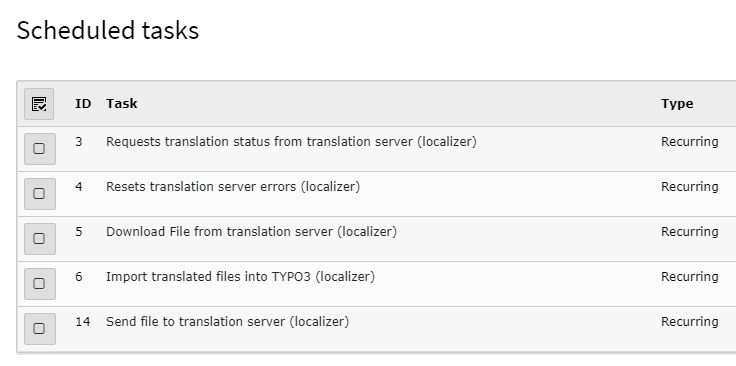Click ID number 6 in the table
This screenshot has width=736, height=366.
78,277
